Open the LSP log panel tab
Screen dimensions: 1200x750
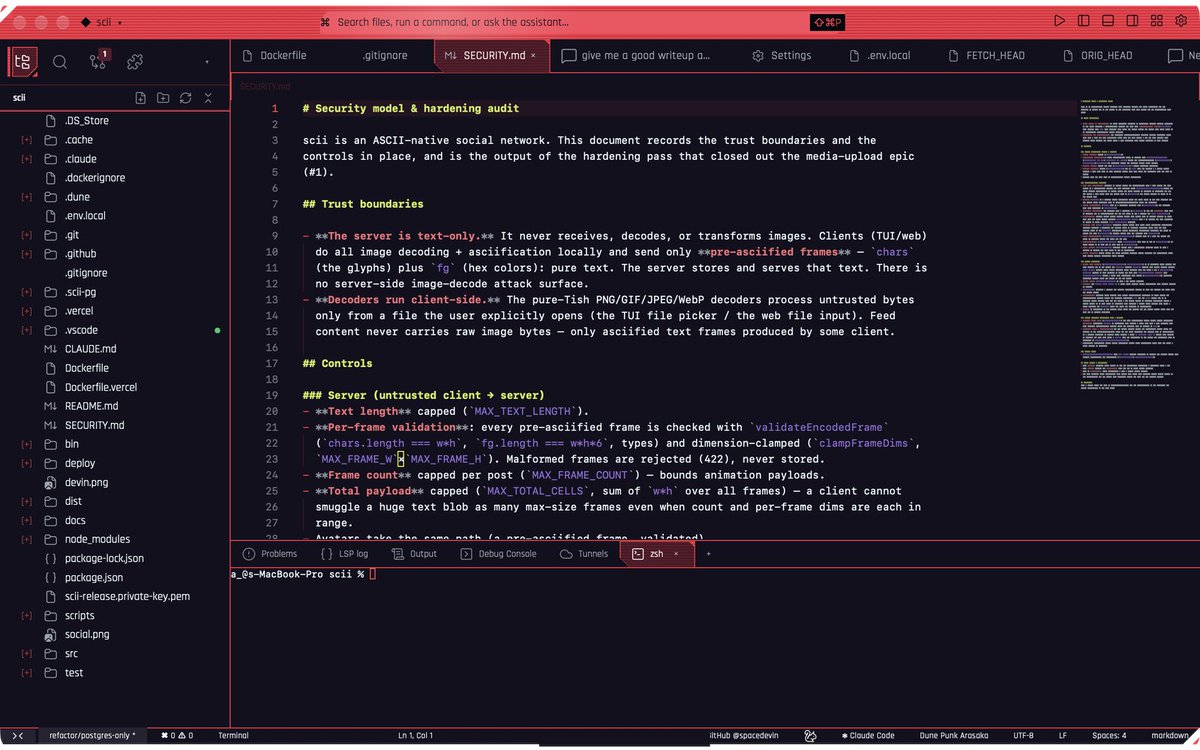pos(344,554)
